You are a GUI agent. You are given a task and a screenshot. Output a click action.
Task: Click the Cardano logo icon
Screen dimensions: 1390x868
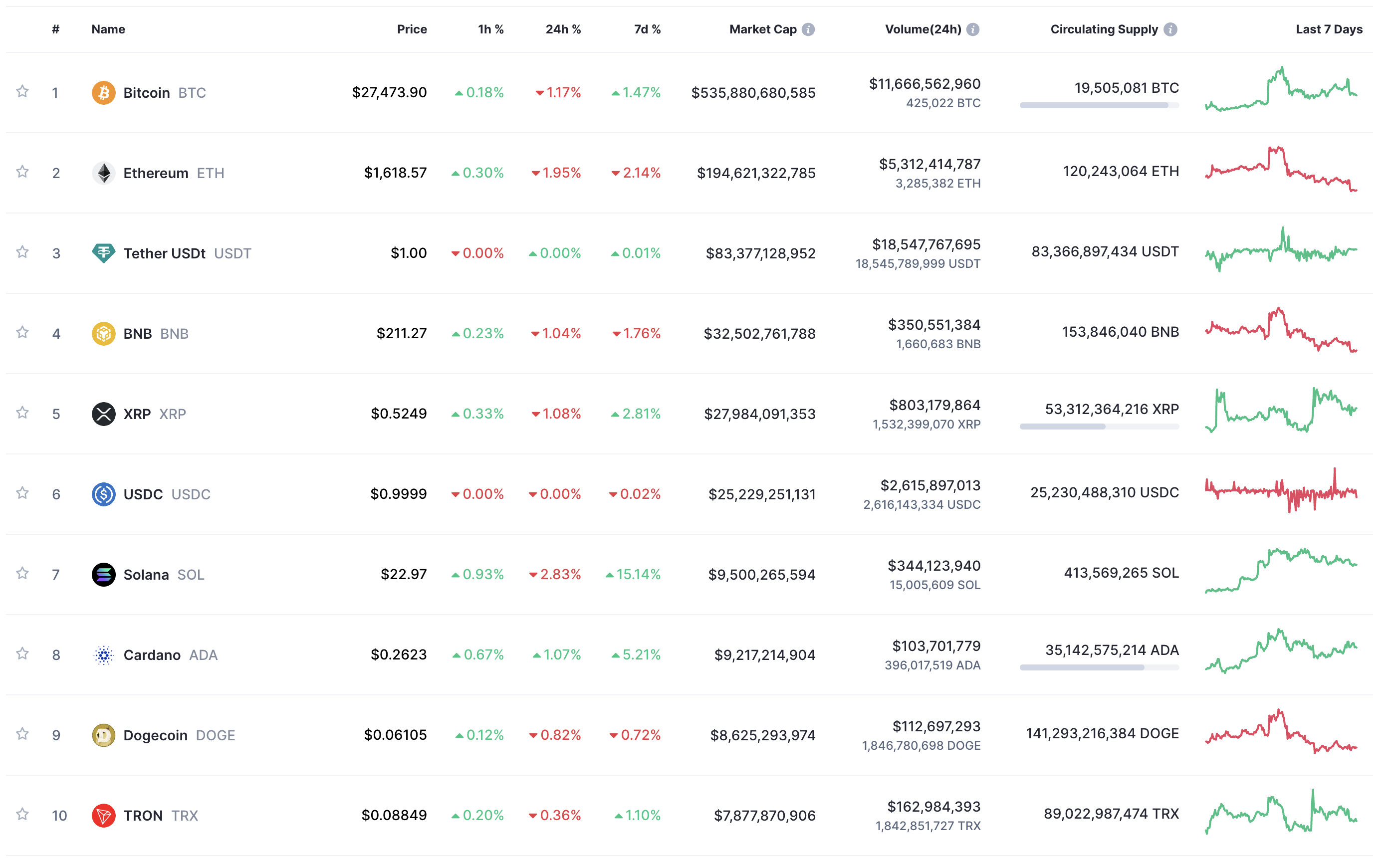tap(103, 655)
